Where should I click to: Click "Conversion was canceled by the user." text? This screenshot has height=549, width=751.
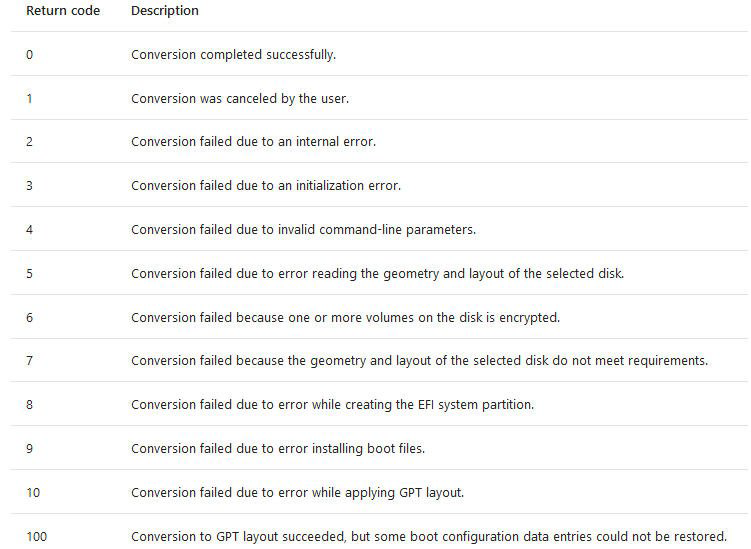pos(240,99)
